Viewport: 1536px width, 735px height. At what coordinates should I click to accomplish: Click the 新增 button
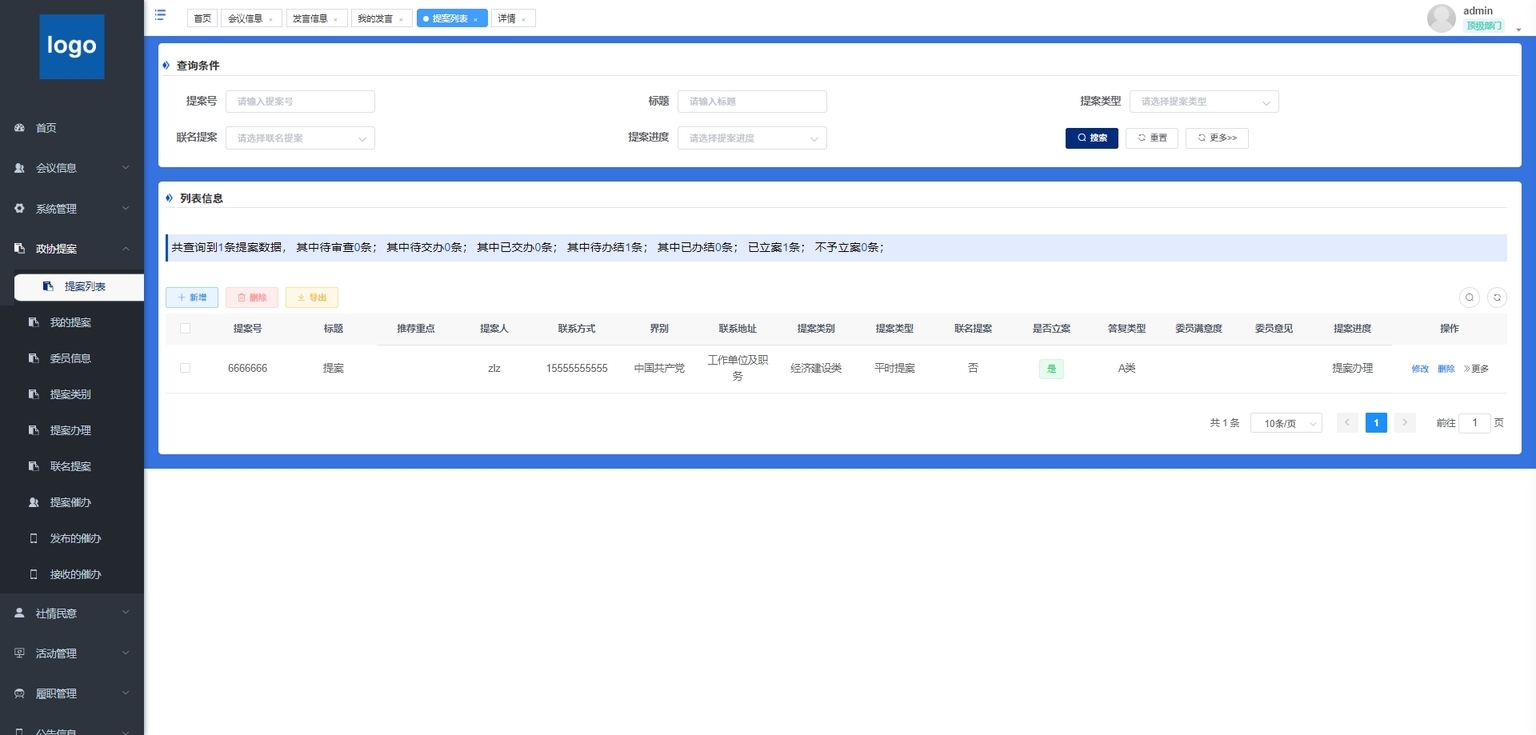(x=192, y=297)
